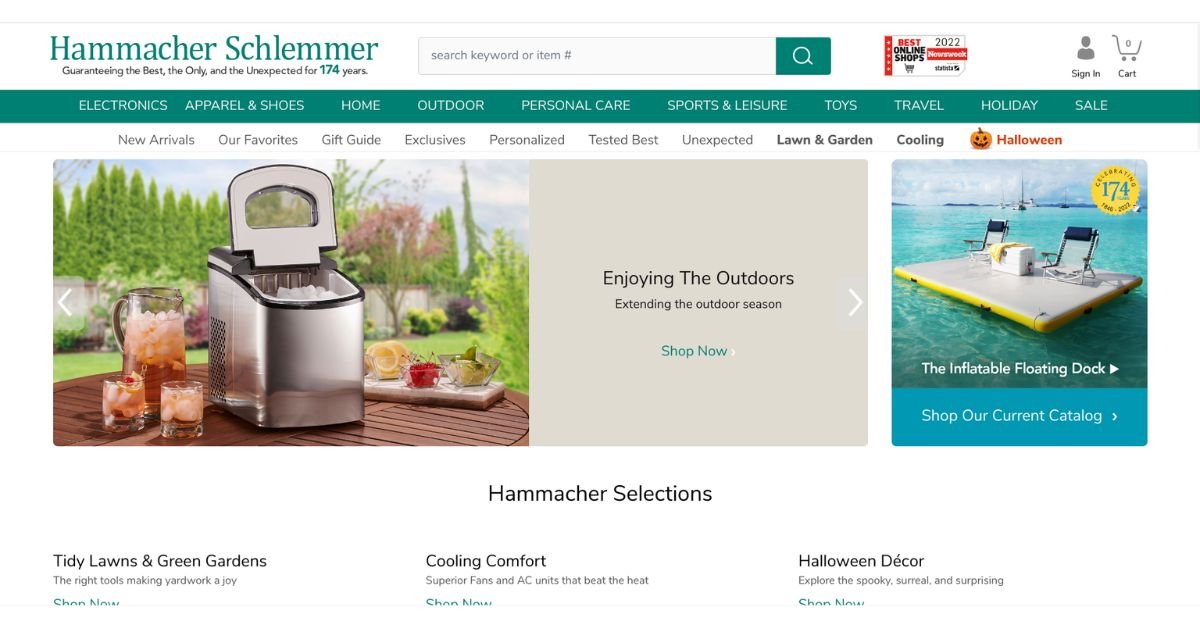
Task: Click the Sign In person icon
Action: [x=1086, y=48]
